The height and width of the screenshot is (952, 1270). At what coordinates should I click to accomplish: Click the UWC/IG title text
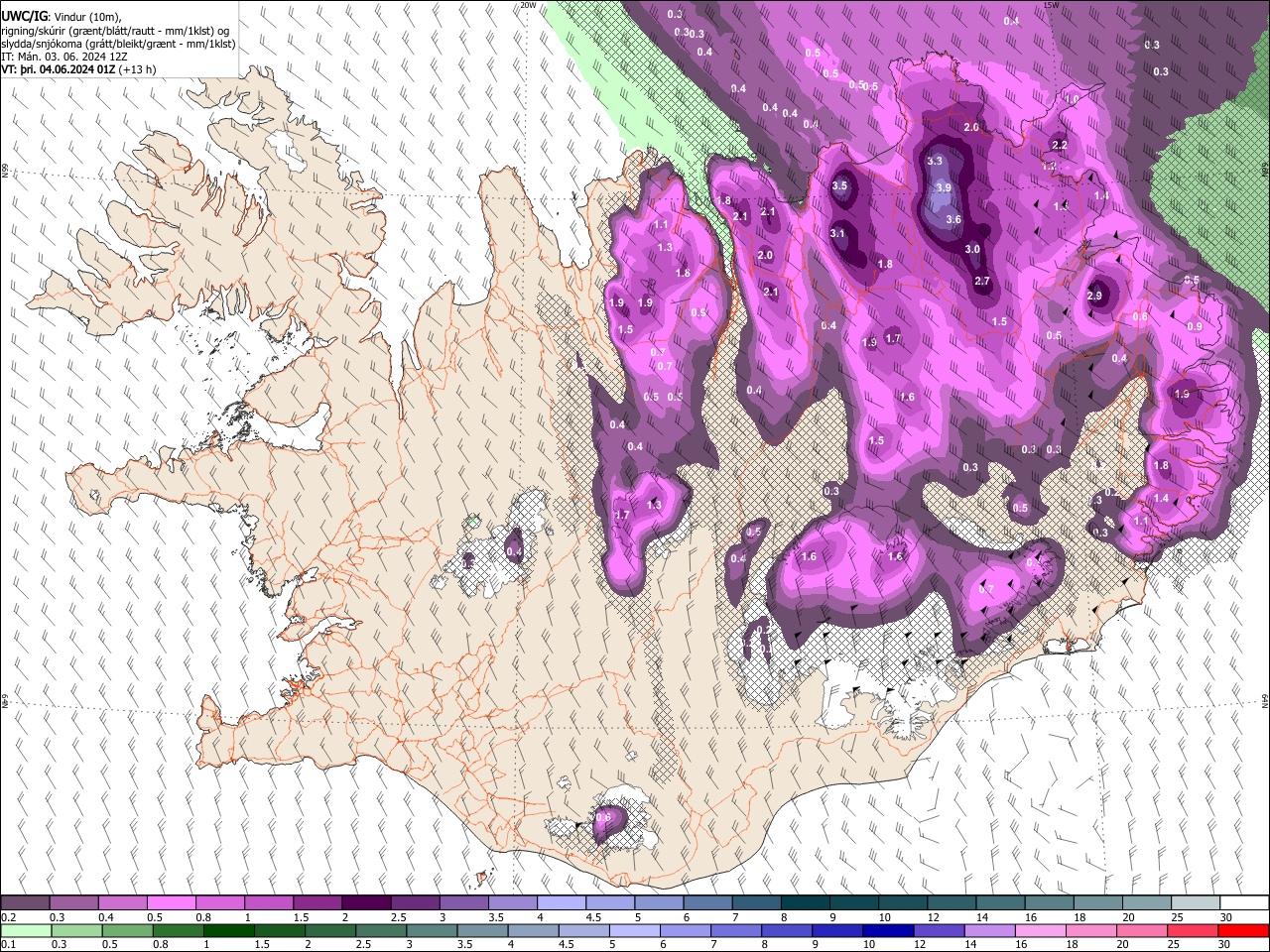coord(25,16)
